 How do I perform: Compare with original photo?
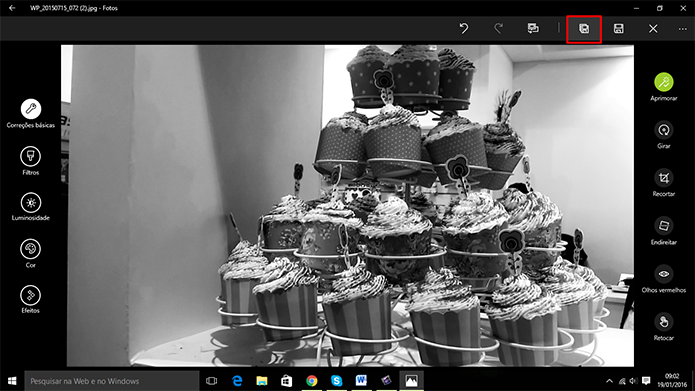pyautogui.click(x=533, y=29)
